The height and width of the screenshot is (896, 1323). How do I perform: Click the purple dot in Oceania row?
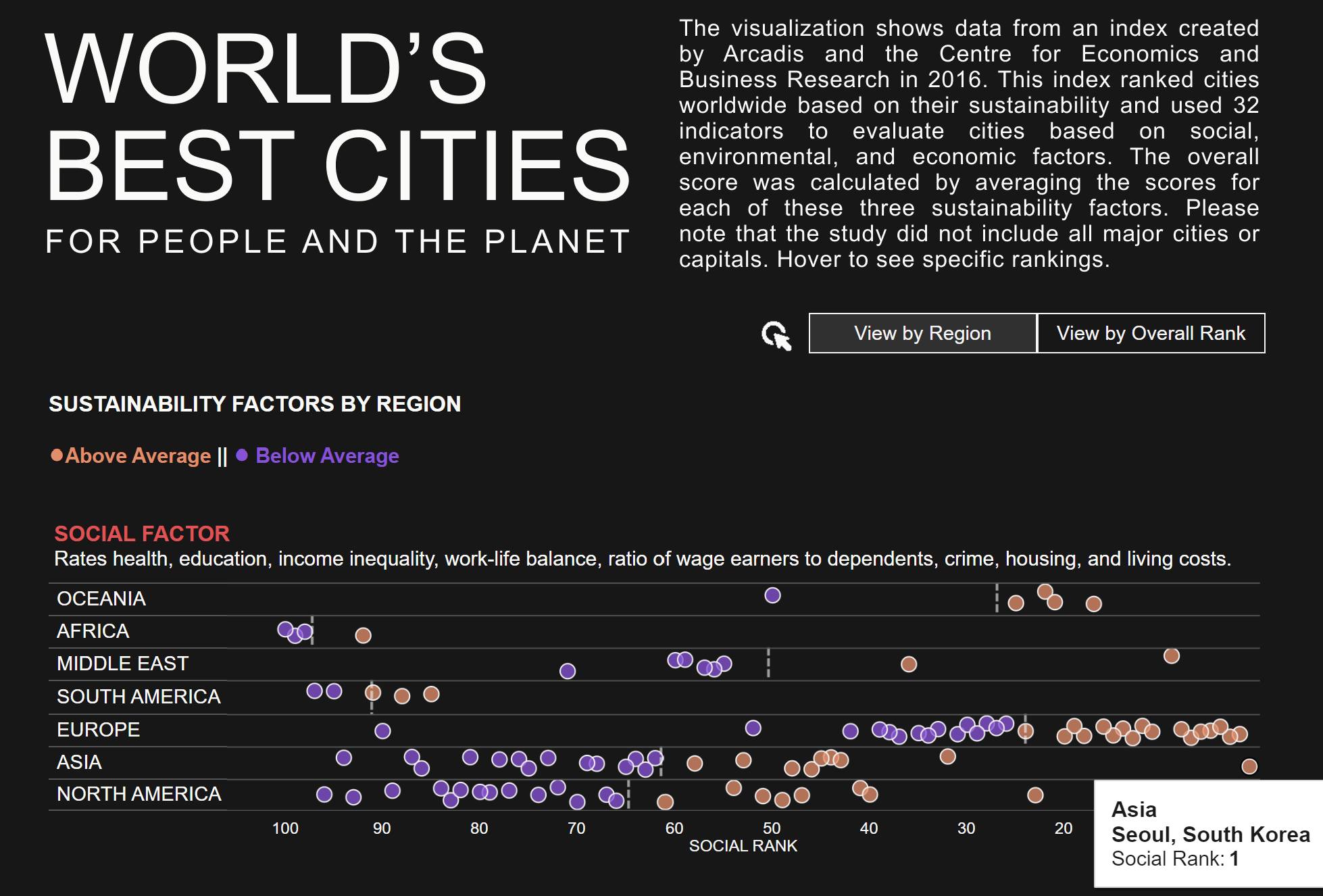pos(772,595)
